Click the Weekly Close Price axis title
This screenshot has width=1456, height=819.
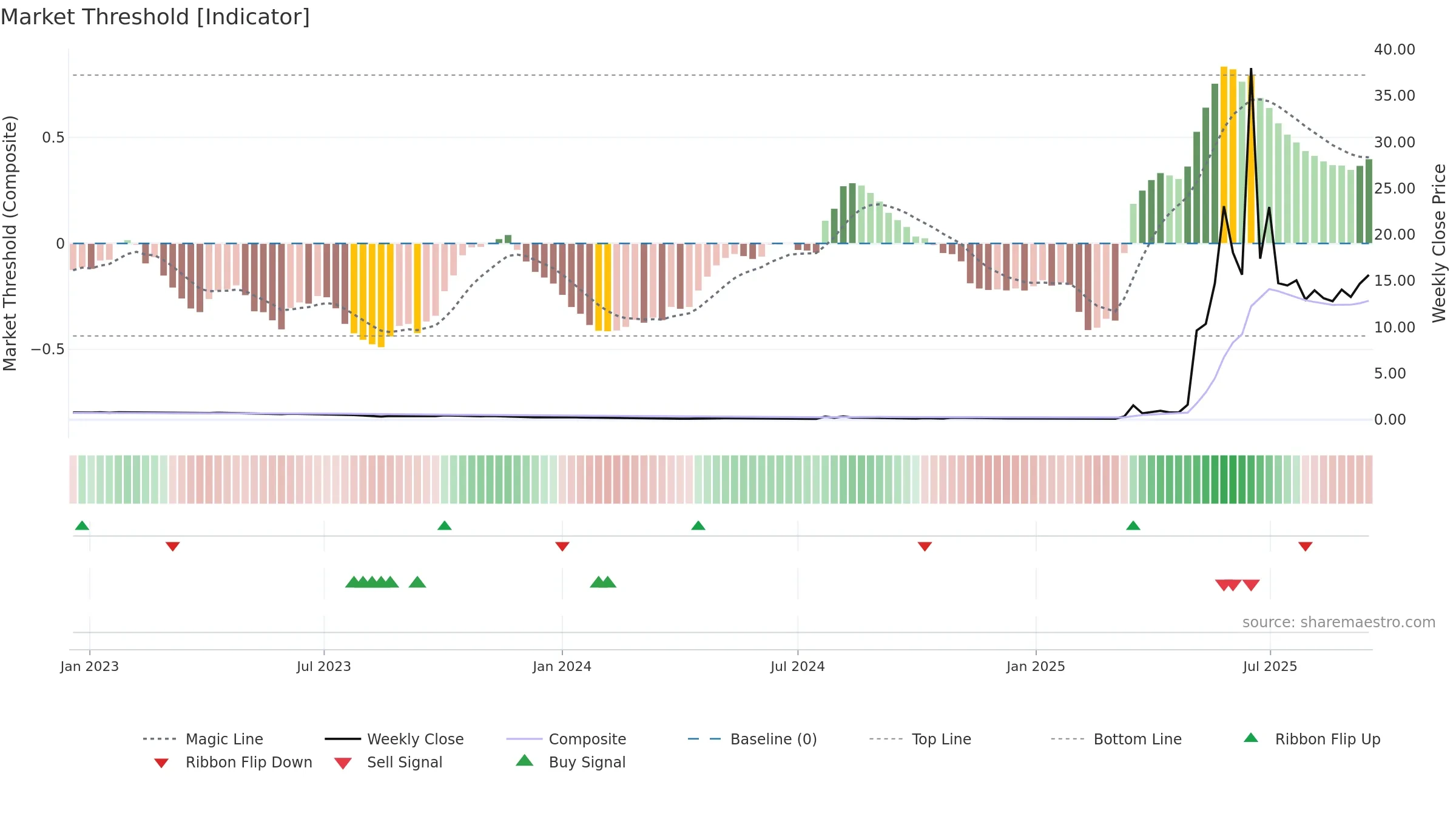1439,243
